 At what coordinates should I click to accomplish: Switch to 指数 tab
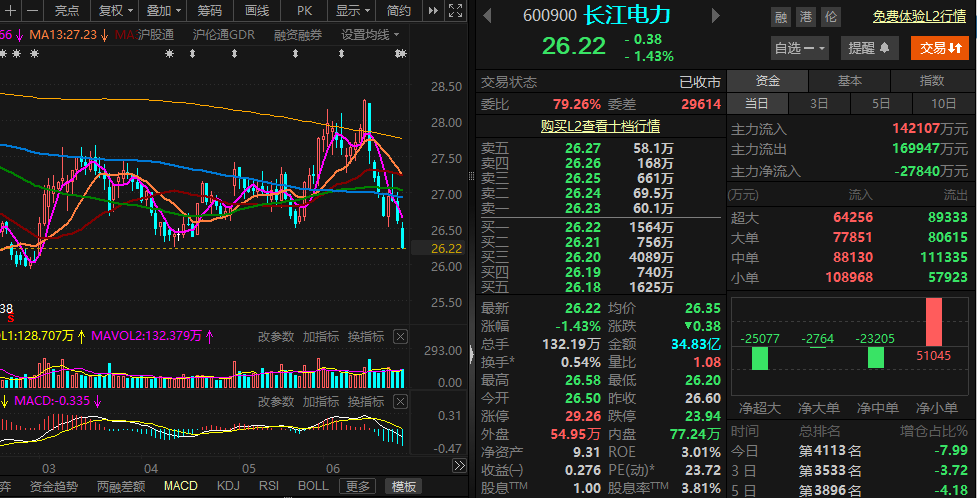tap(932, 81)
